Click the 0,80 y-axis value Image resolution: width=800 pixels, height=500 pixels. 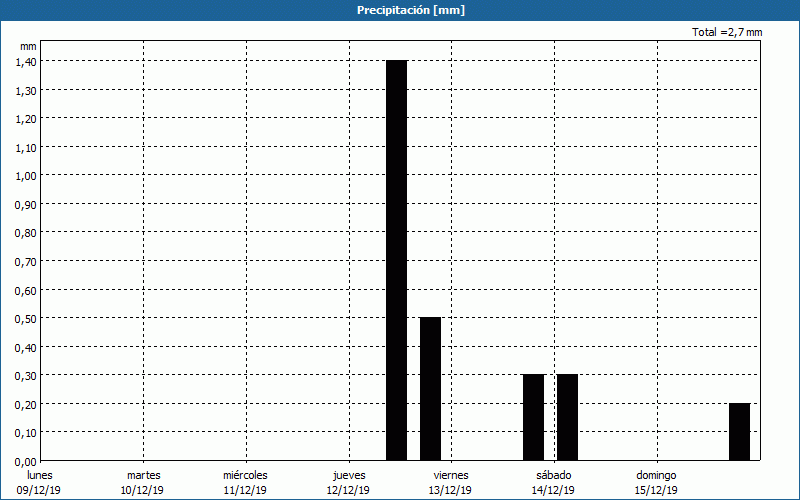pos(26,234)
